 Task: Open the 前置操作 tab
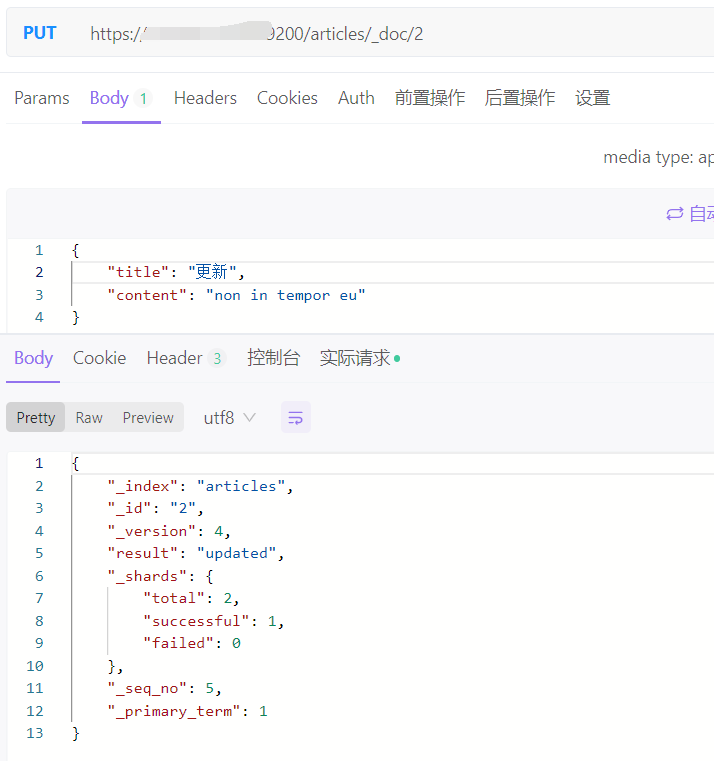(x=430, y=98)
